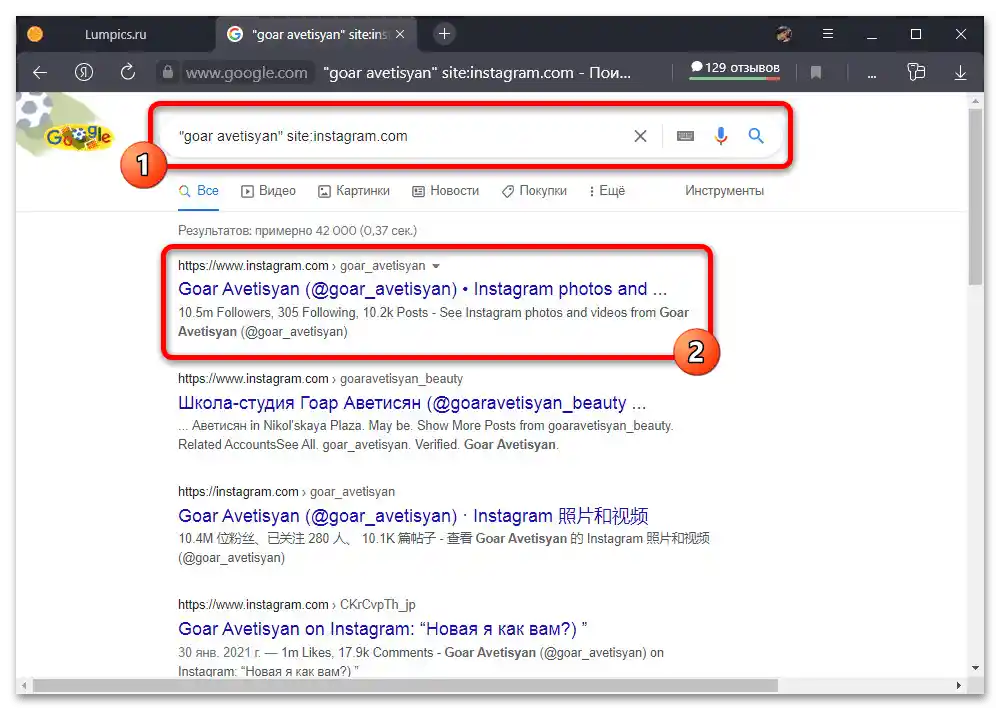Switch to the Новости results tab

446,191
